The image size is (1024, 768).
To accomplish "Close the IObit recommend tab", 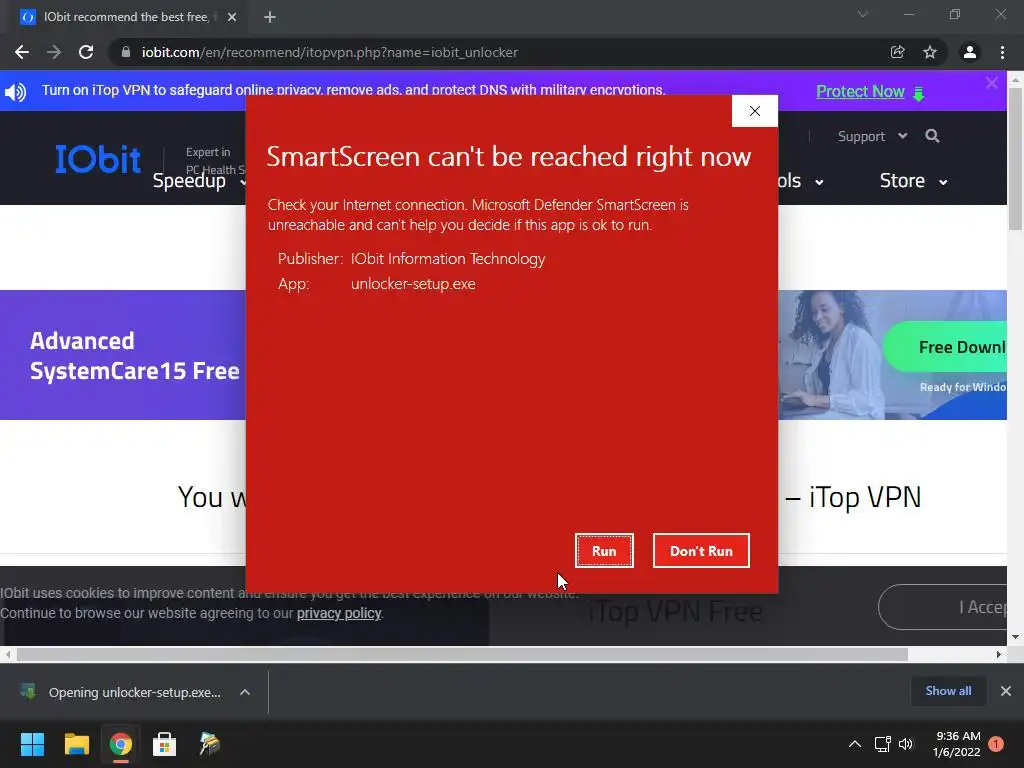I will point(232,17).
